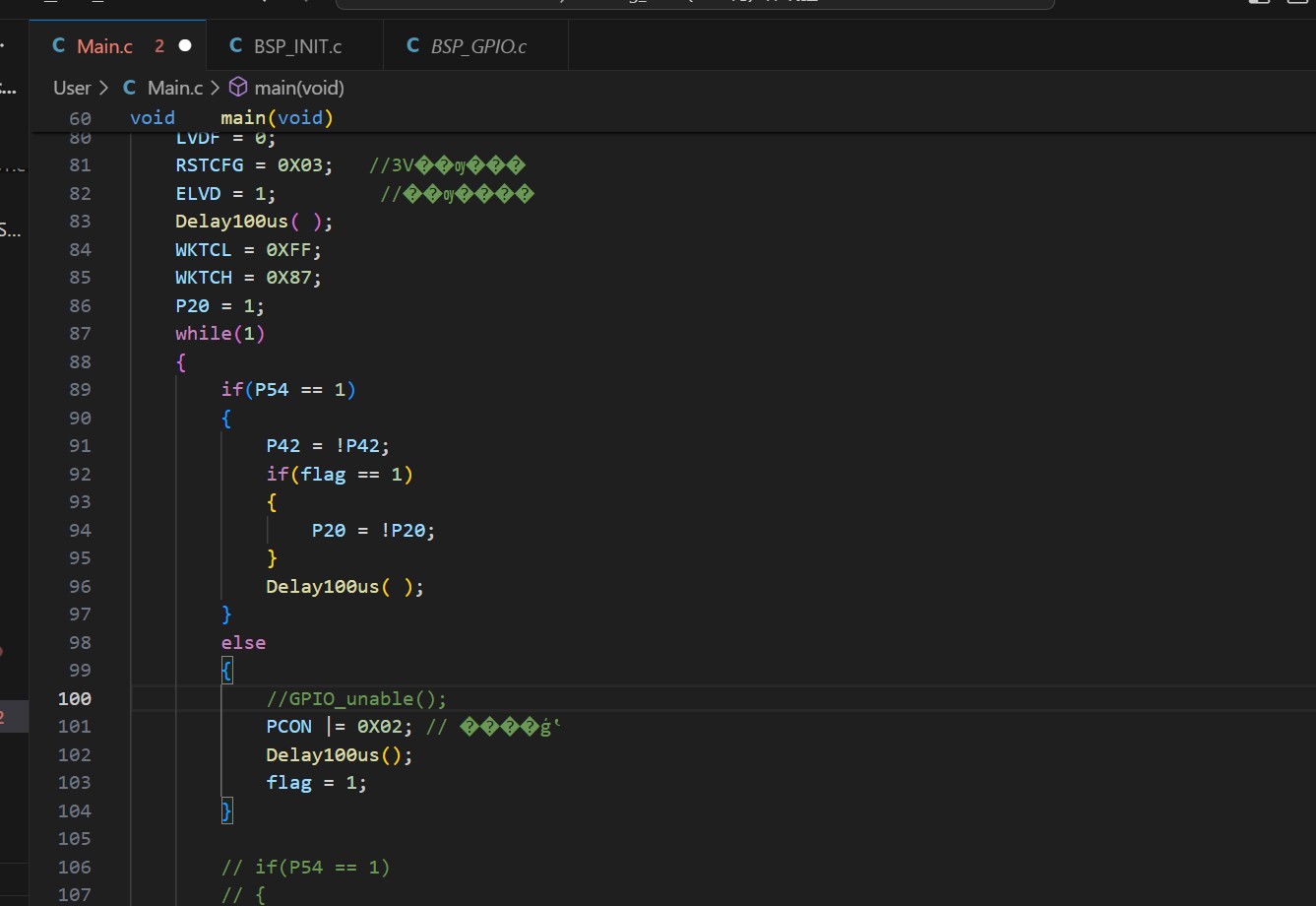Click the if(flag == 1) condition
The height and width of the screenshot is (906, 1316).
(340, 474)
